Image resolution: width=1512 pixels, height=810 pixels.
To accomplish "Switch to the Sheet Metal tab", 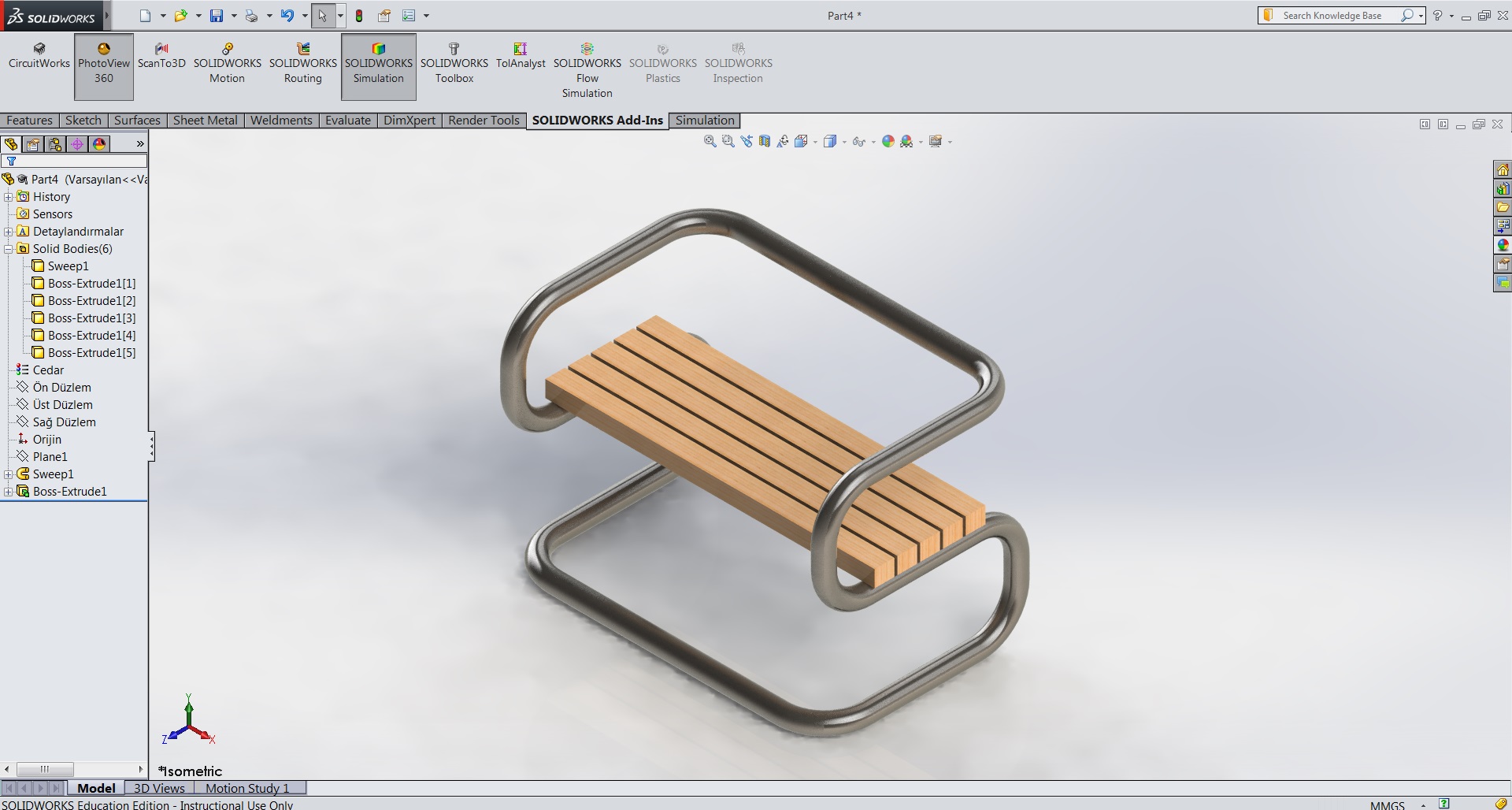I will click(x=205, y=121).
